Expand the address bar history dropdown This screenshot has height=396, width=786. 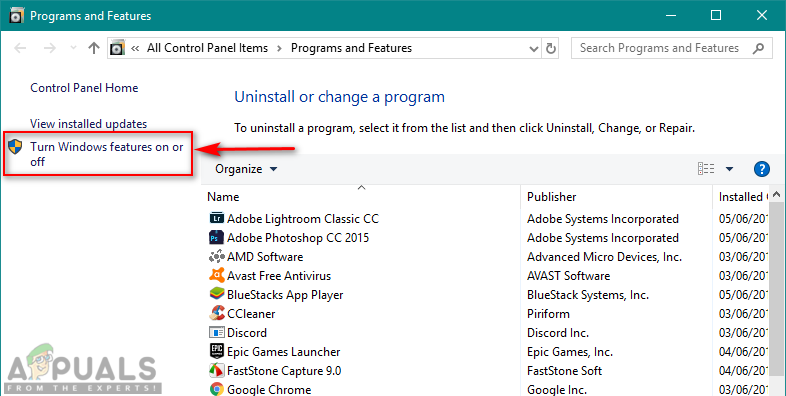(x=533, y=49)
